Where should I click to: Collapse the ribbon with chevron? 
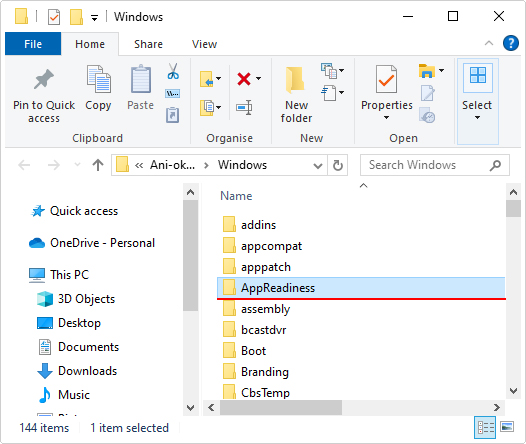click(489, 43)
